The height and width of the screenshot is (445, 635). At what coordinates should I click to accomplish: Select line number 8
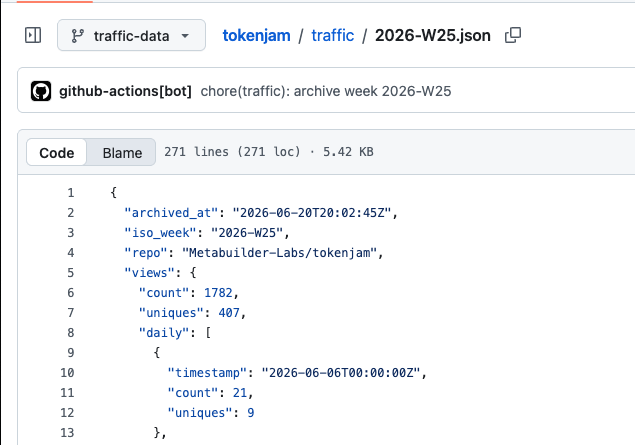(71, 332)
